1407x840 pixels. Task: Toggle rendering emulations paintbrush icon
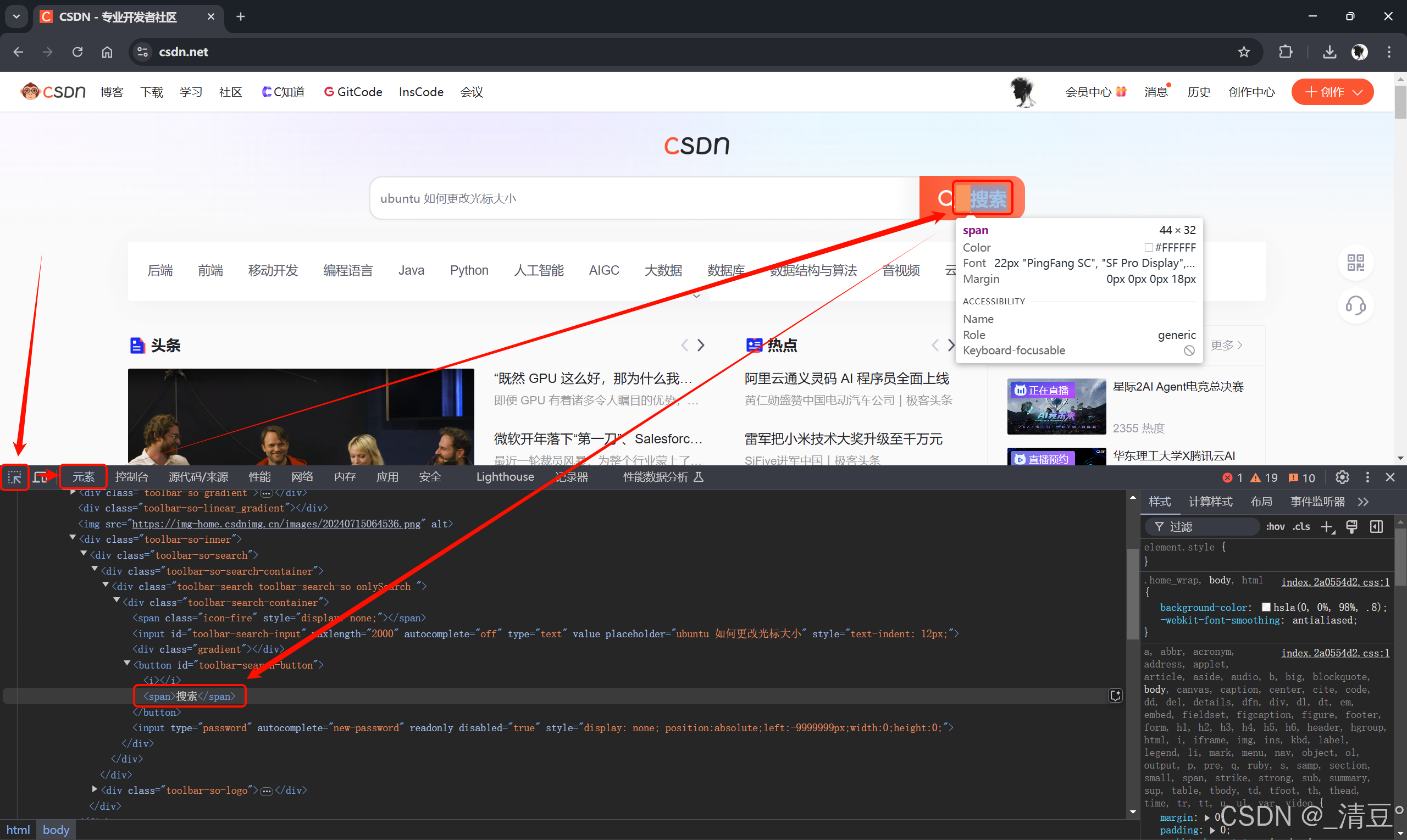pos(1351,527)
